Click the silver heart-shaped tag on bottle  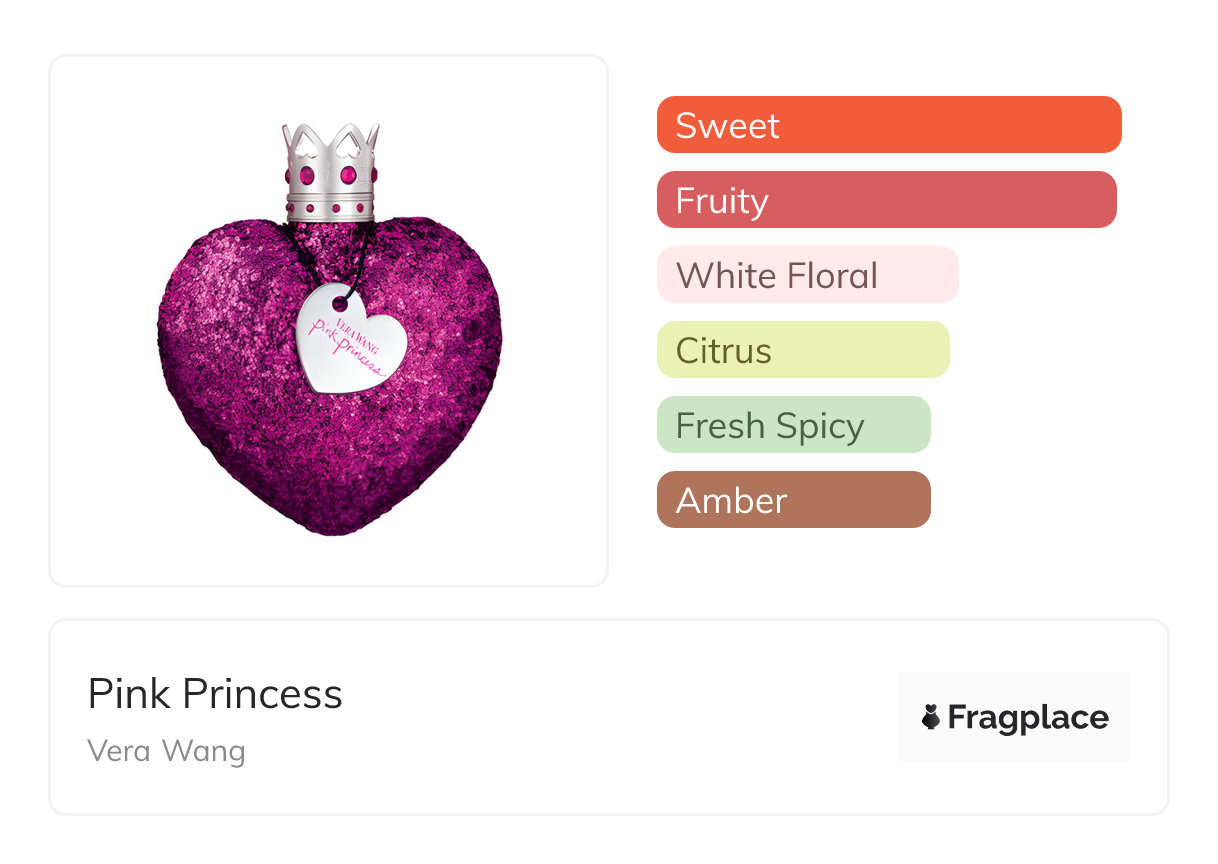click(352, 340)
